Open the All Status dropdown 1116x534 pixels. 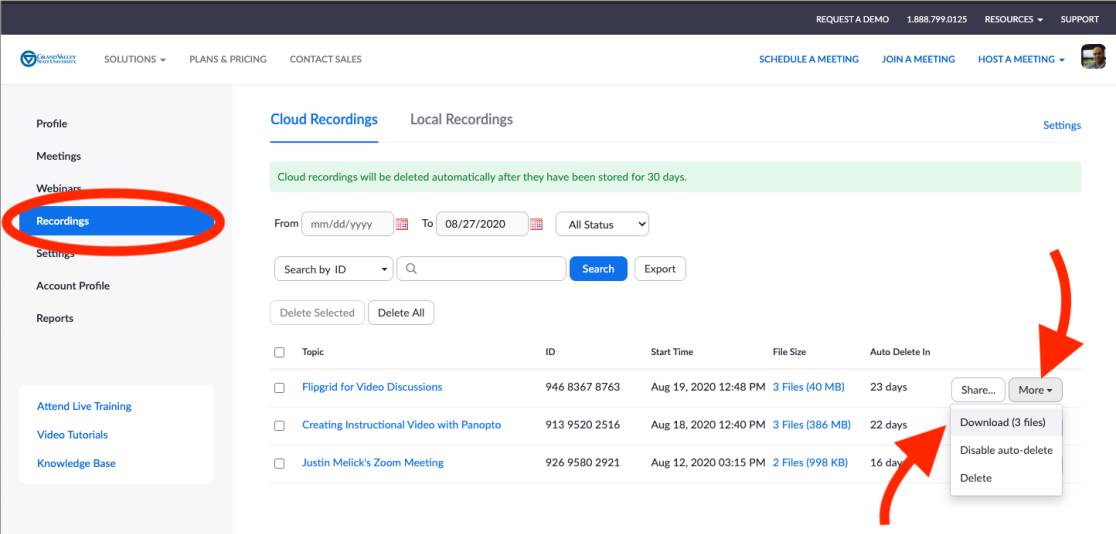(x=602, y=224)
